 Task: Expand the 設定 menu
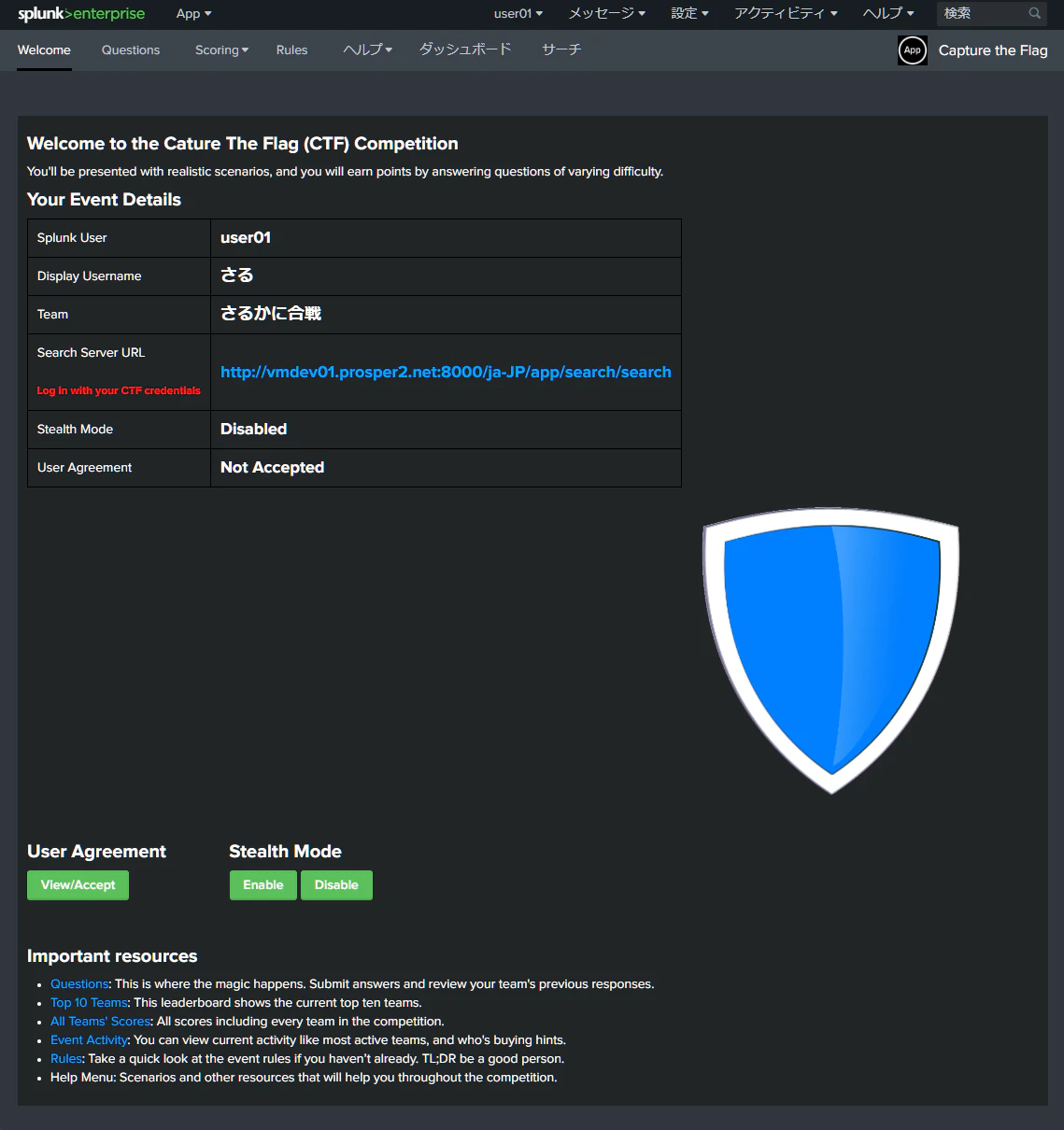(689, 14)
